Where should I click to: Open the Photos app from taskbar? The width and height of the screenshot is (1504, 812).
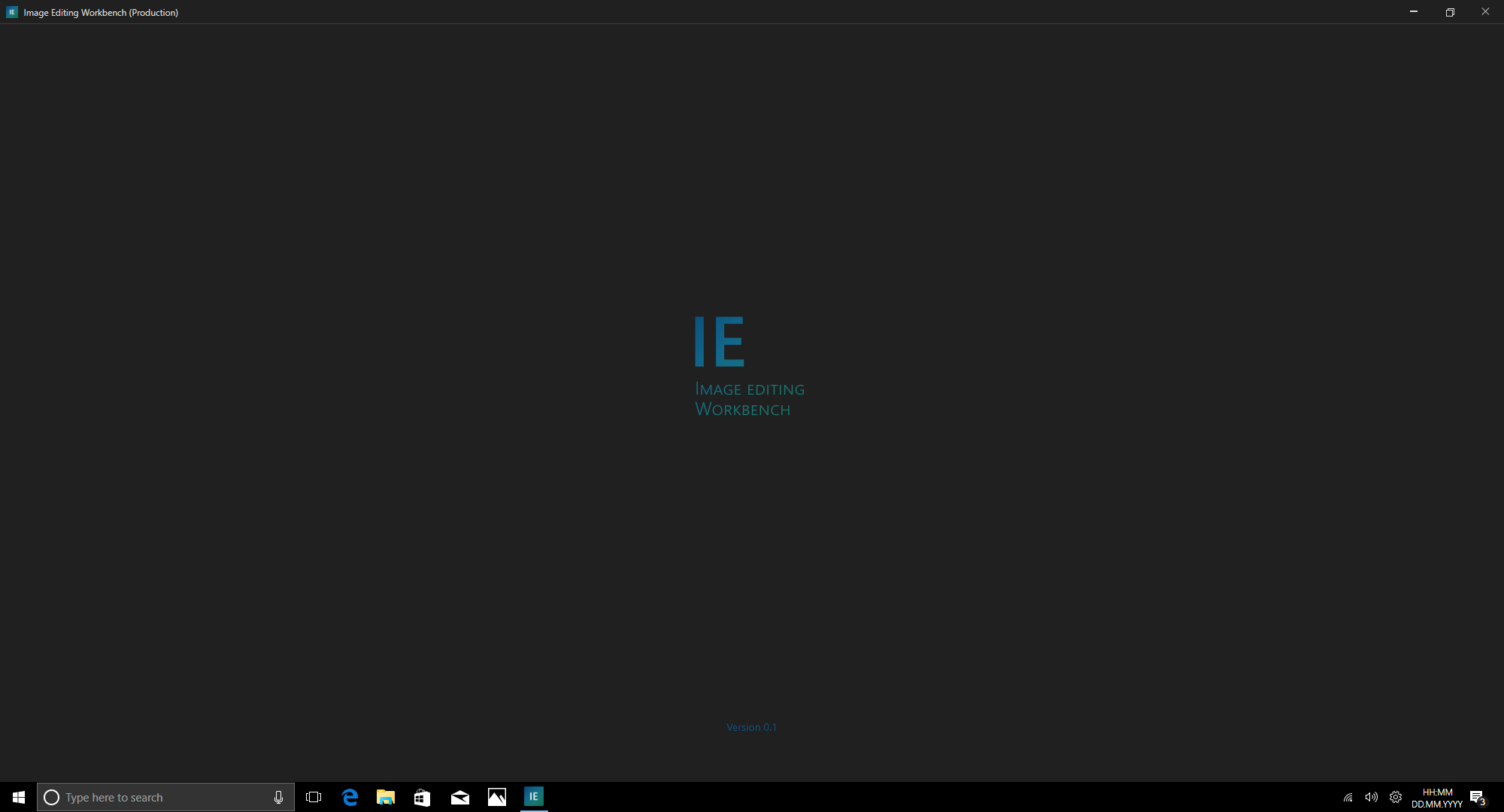click(496, 797)
